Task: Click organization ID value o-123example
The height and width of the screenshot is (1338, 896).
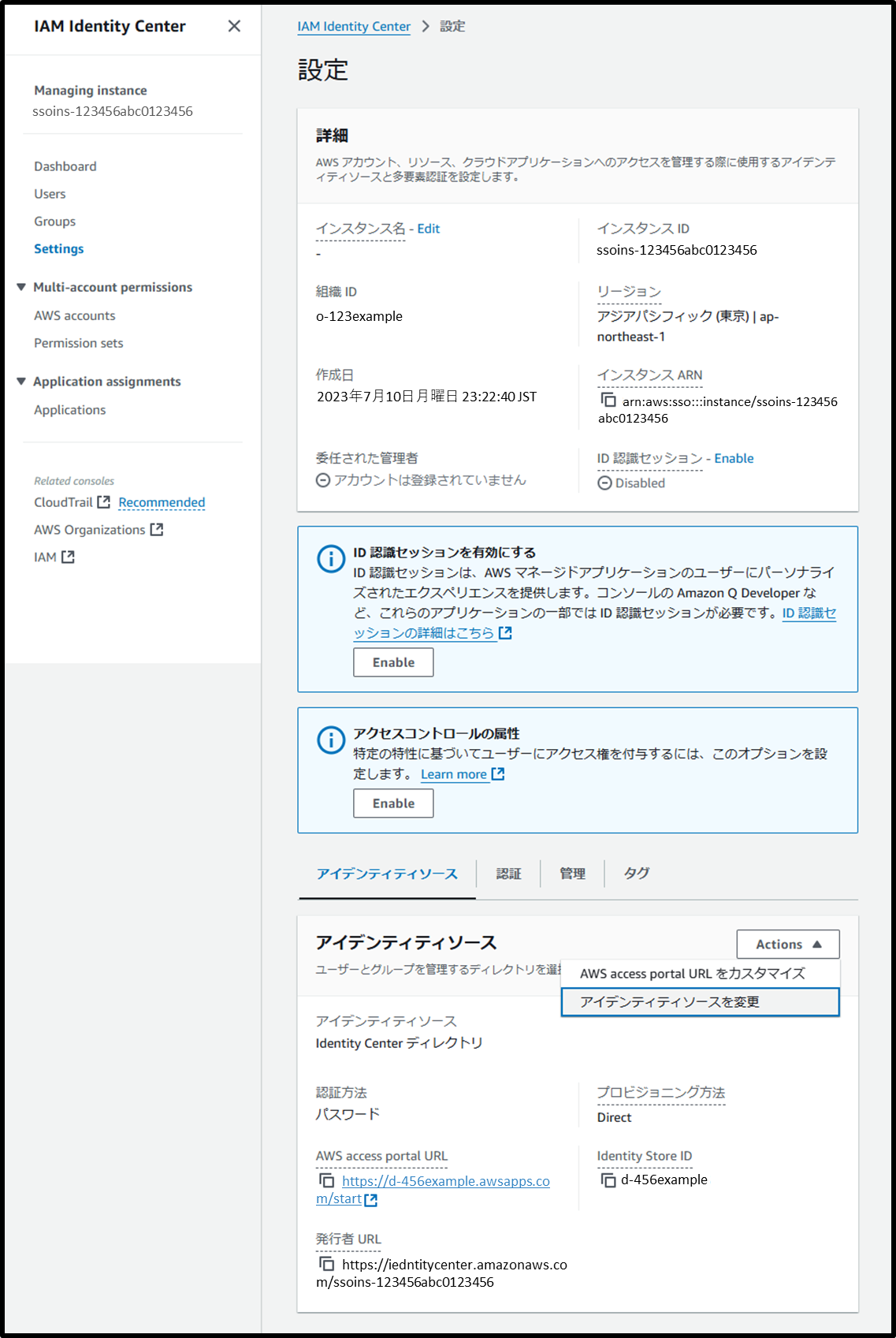Action: point(359,316)
